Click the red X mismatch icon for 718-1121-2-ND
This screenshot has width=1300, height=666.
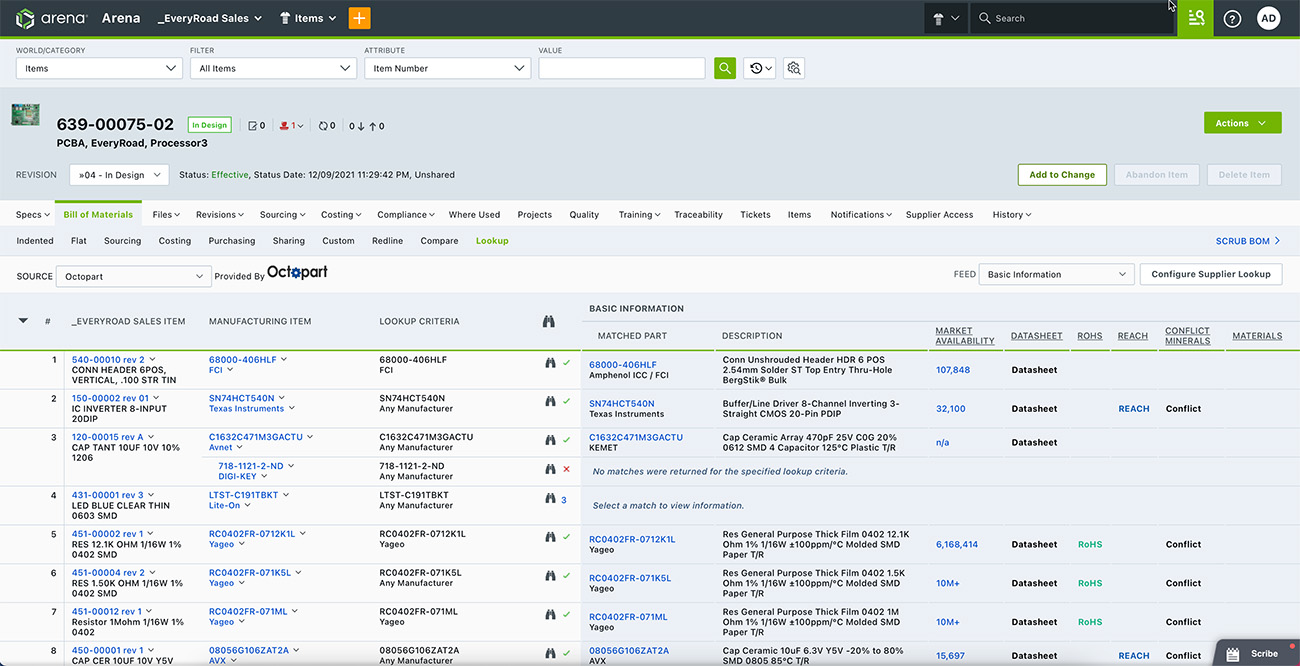click(566, 469)
